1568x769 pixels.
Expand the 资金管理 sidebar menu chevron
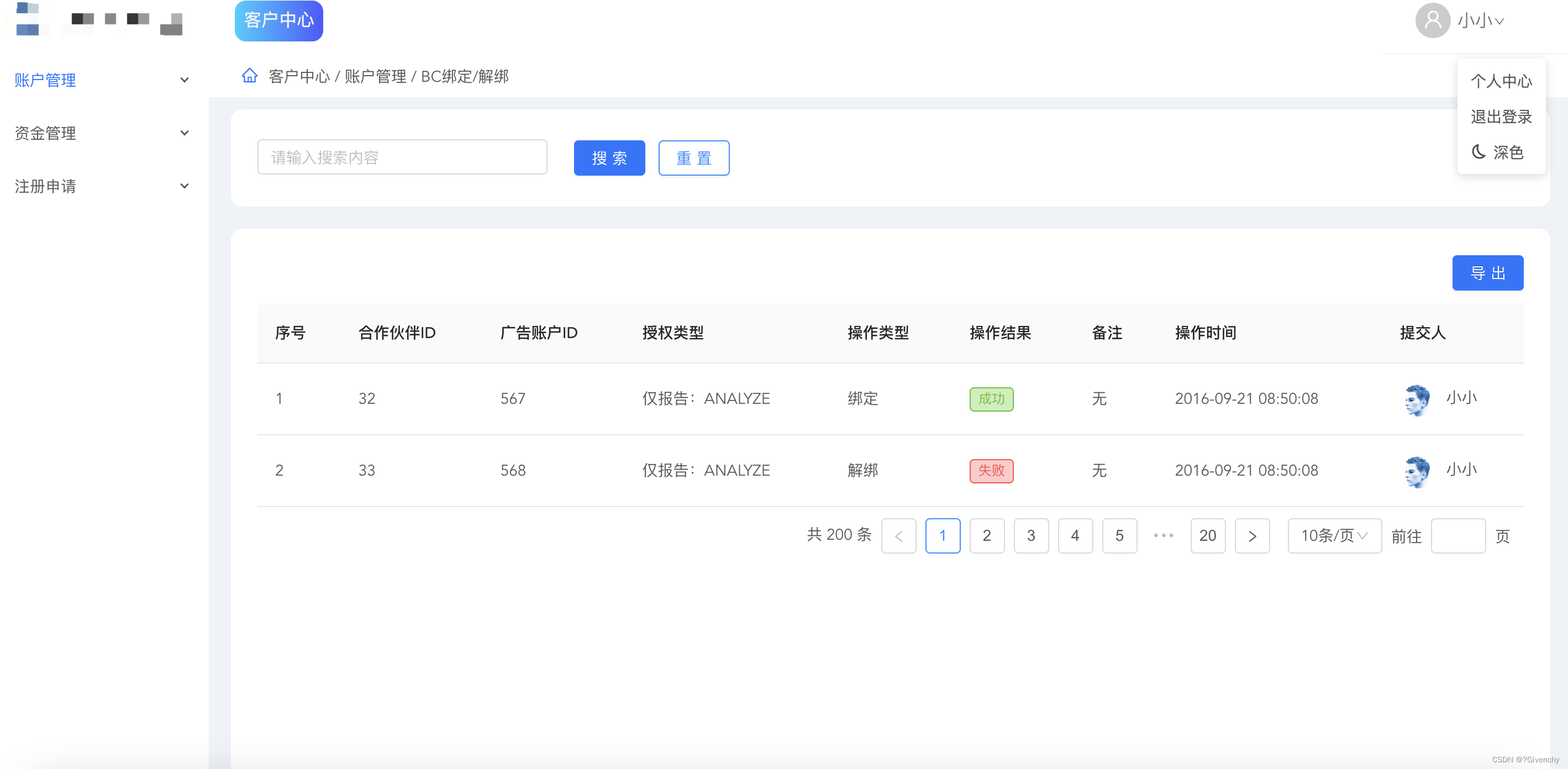(x=185, y=133)
